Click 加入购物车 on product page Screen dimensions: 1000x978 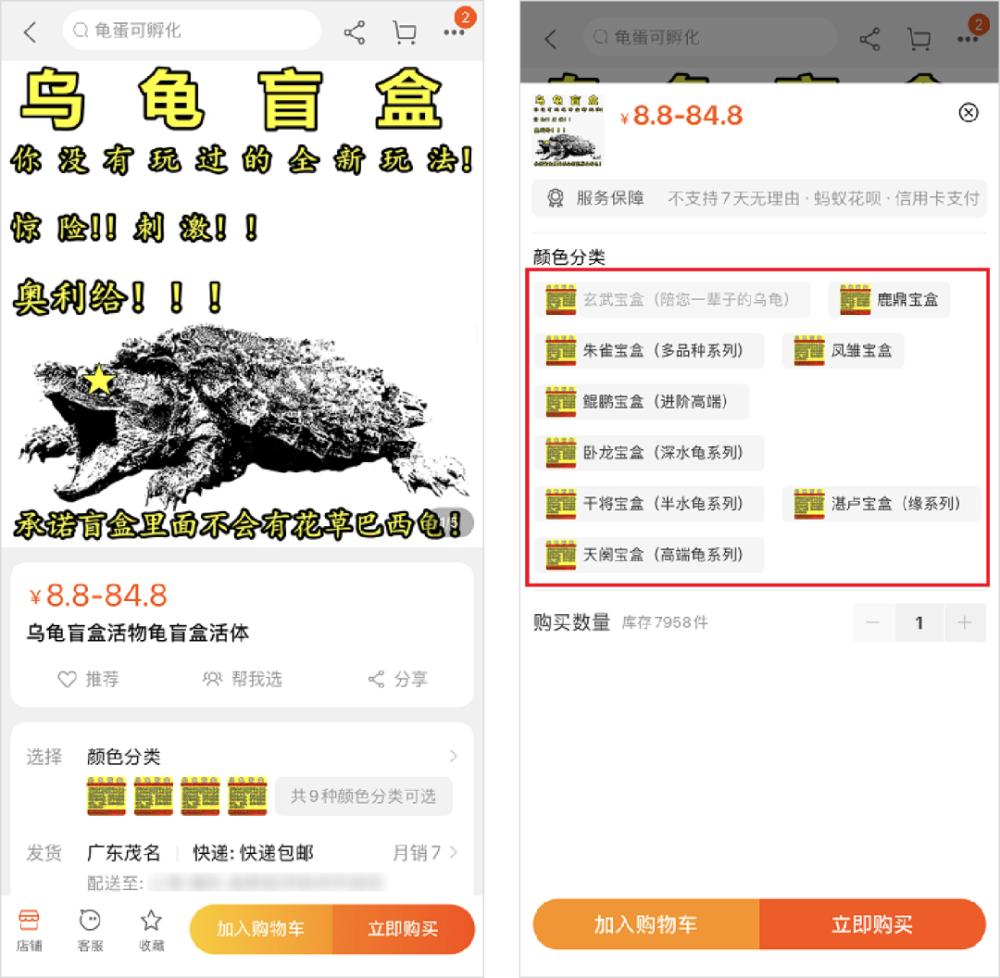point(261,929)
